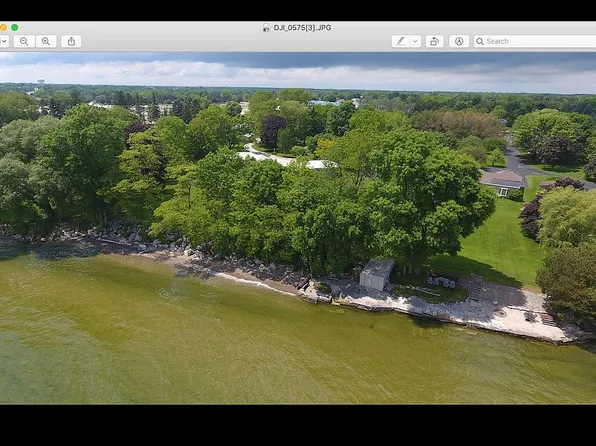Open the Share menu button
Viewport: 596px width, 446px height.
[x=71, y=41]
